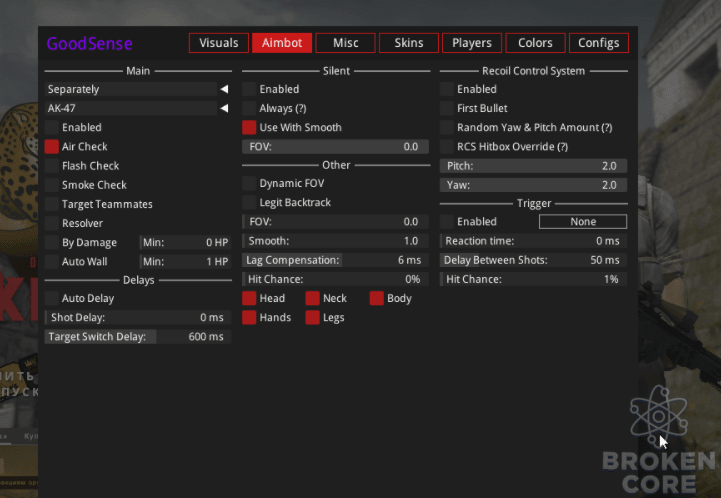Click the Lag Compensation slider
721x498 pixels.
point(336,260)
